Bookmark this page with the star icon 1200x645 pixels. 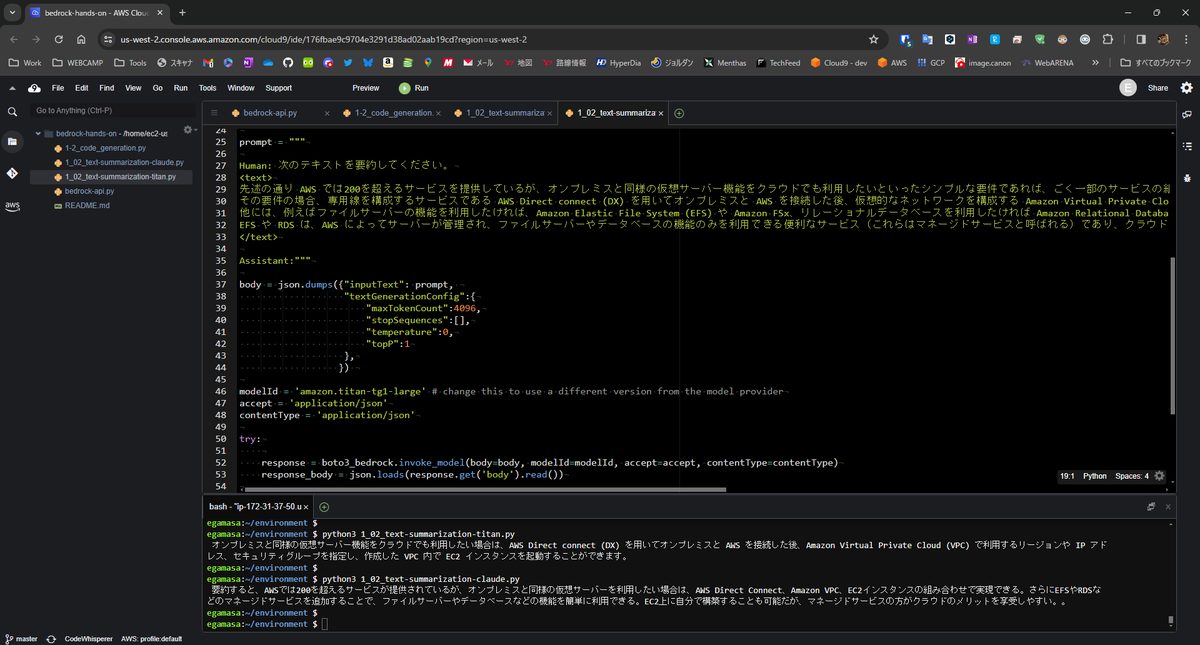873,39
